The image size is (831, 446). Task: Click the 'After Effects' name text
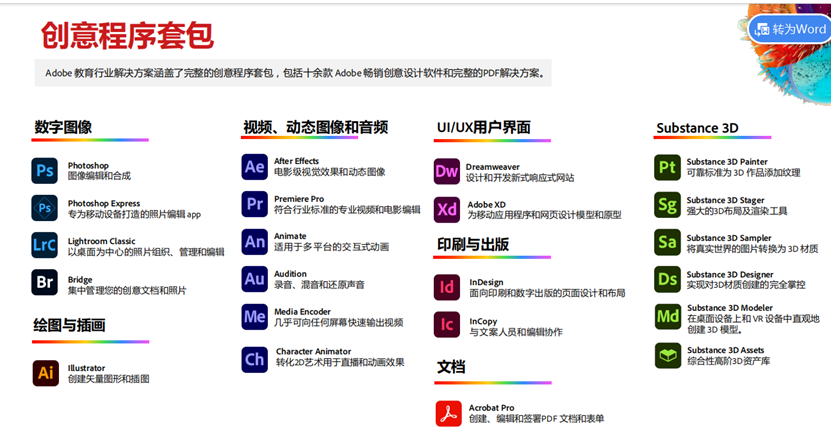[x=296, y=161]
